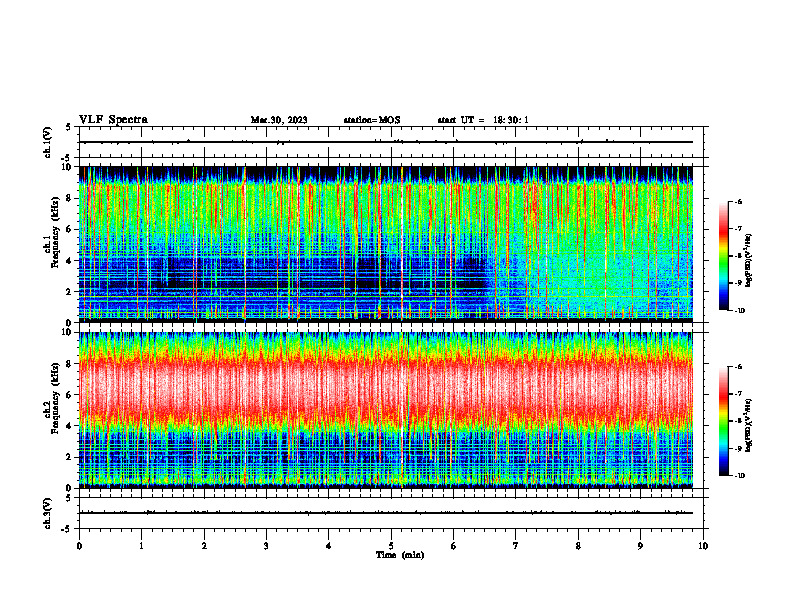Click the time axis tick label '0'
This screenshot has height=612, width=792.
pos(79,546)
